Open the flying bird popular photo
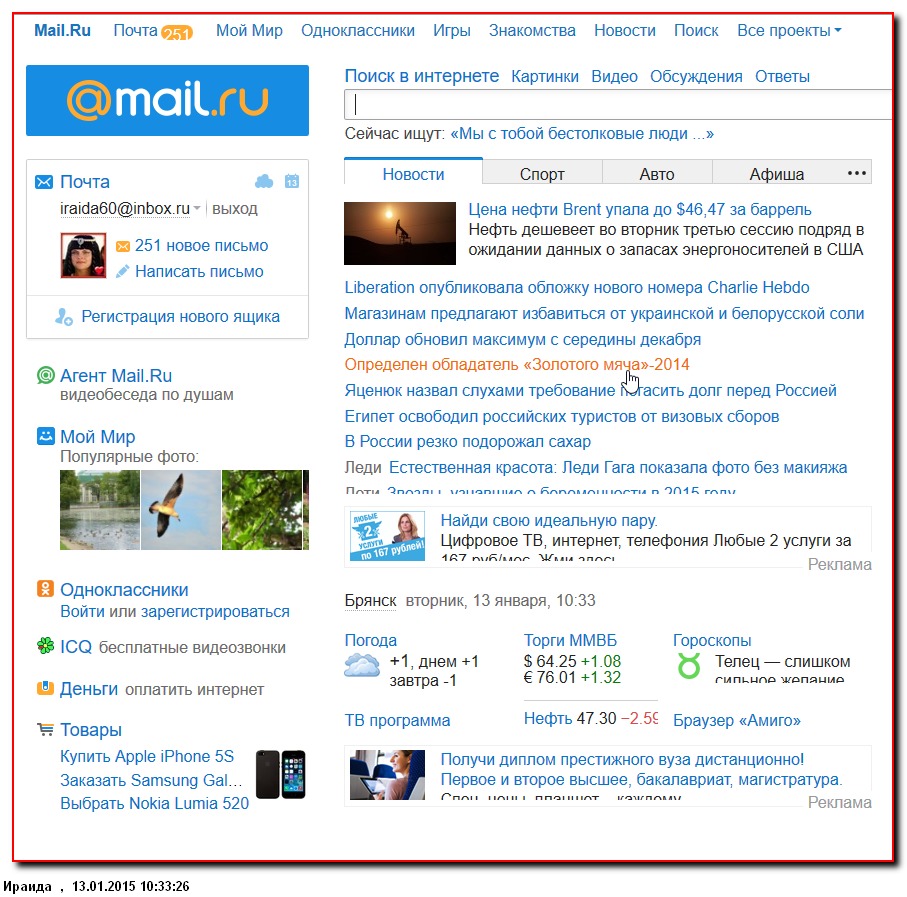 point(181,510)
